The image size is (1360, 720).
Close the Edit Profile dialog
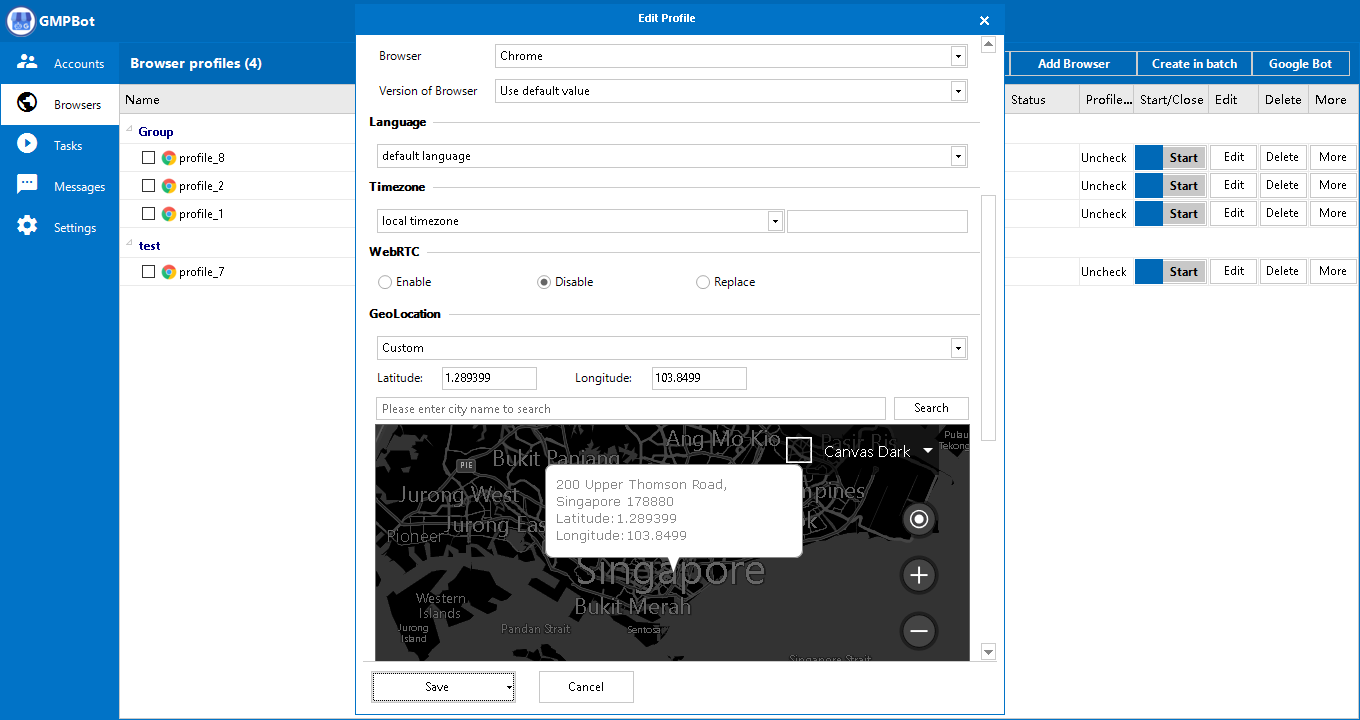[984, 20]
